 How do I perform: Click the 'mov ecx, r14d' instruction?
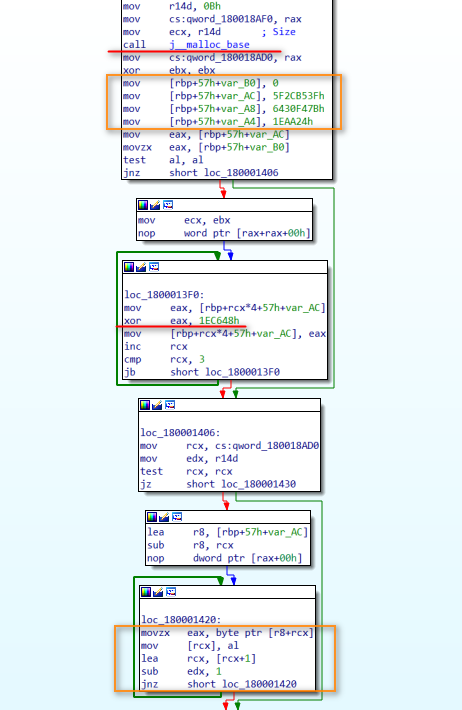[172, 32]
